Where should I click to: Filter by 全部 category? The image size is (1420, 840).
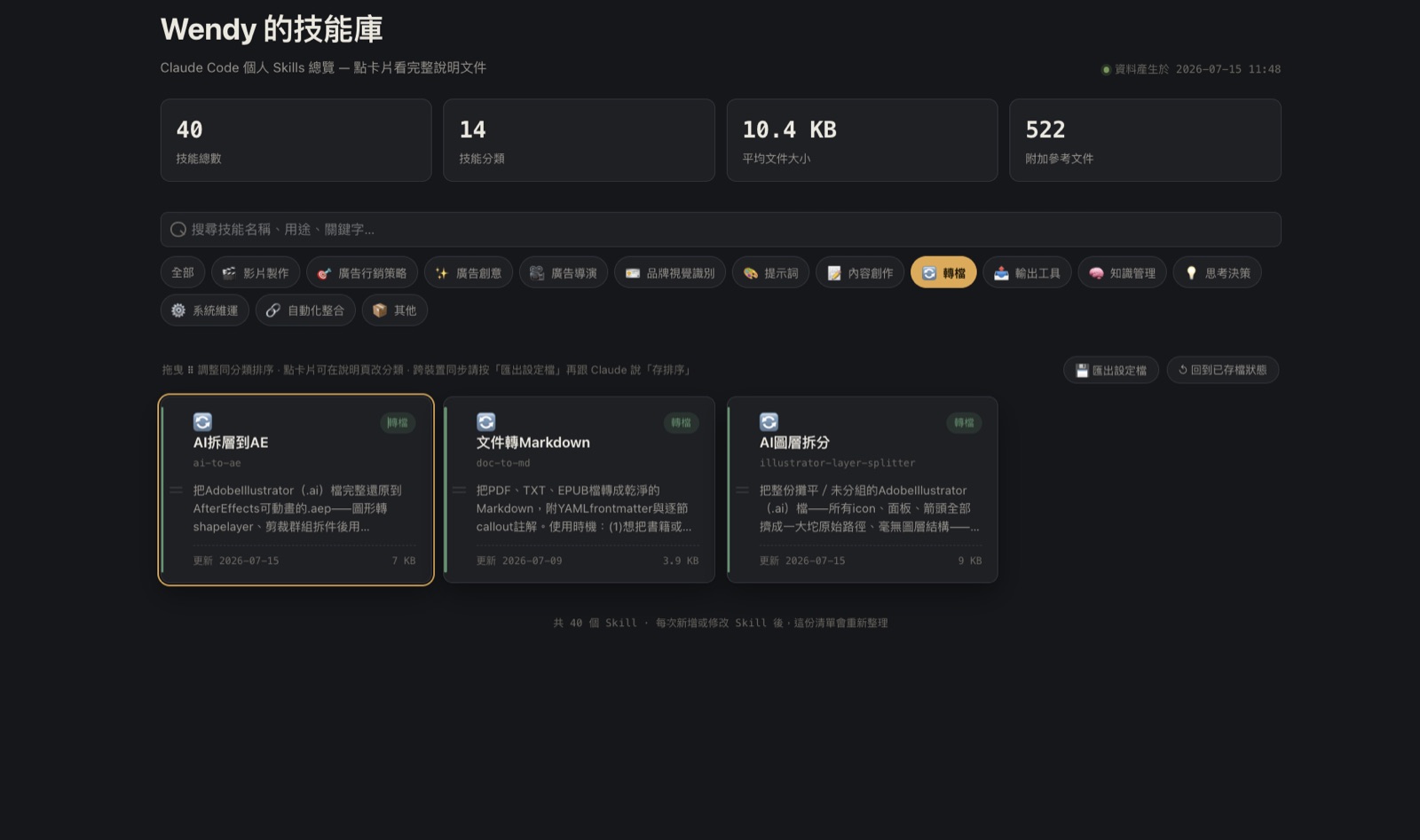pos(183,272)
